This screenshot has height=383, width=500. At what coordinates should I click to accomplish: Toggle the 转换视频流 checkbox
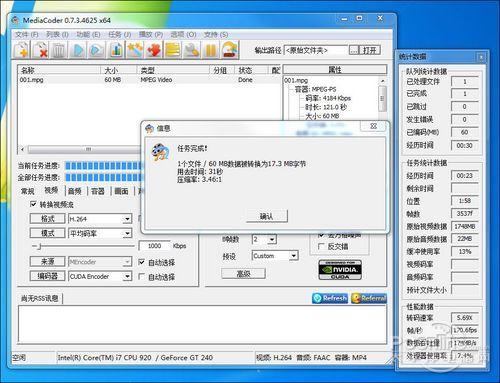click(x=33, y=204)
